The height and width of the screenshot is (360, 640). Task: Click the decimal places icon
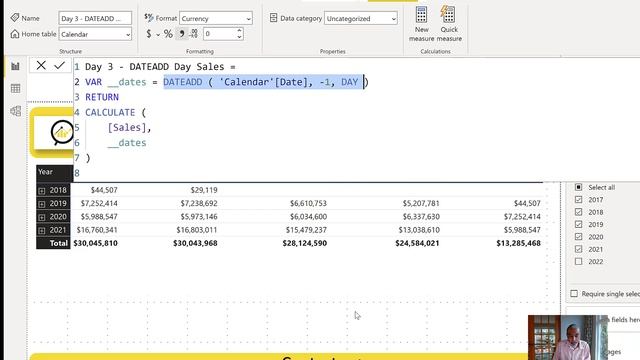pyautogui.click(x=194, y=34)
